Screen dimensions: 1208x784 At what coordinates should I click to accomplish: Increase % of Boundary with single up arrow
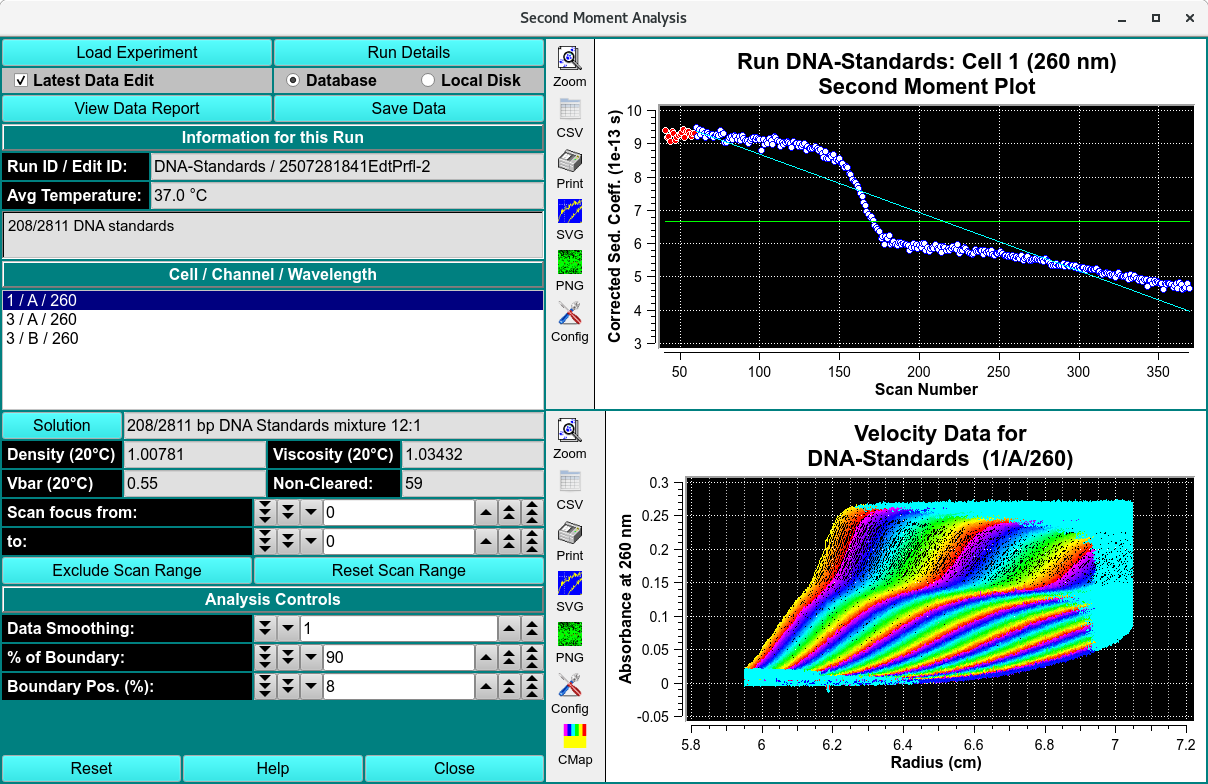(x=485, y=657)
